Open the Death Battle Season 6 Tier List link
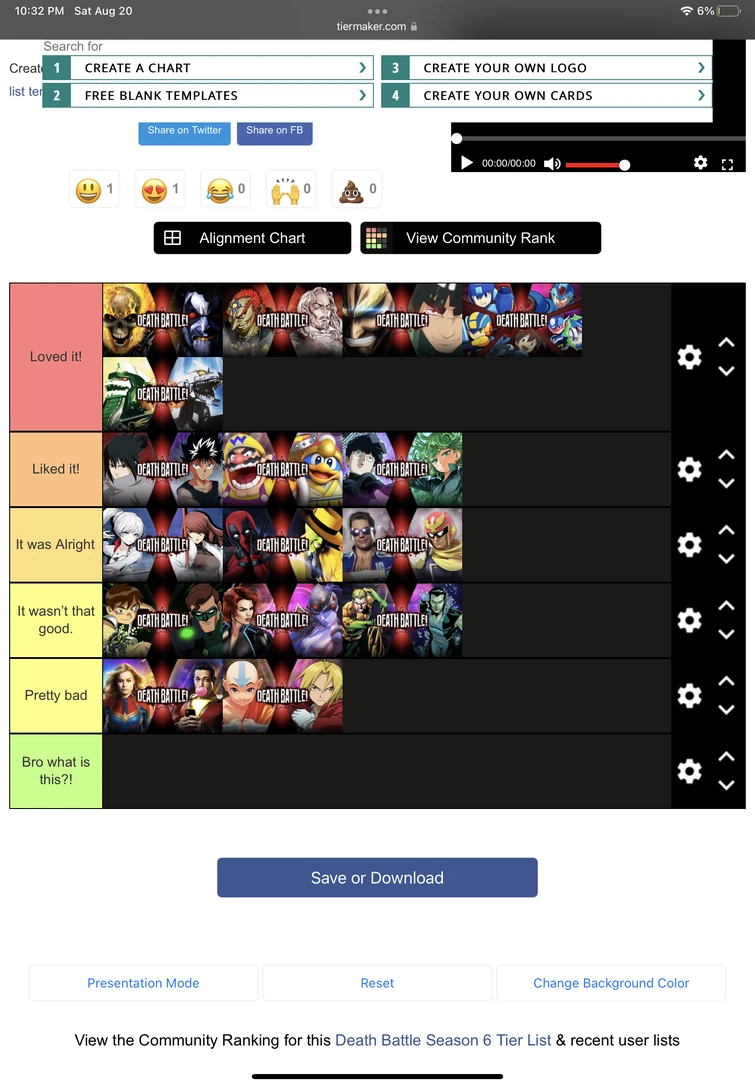This screenshot has width=755, height=1086. 443,1040
